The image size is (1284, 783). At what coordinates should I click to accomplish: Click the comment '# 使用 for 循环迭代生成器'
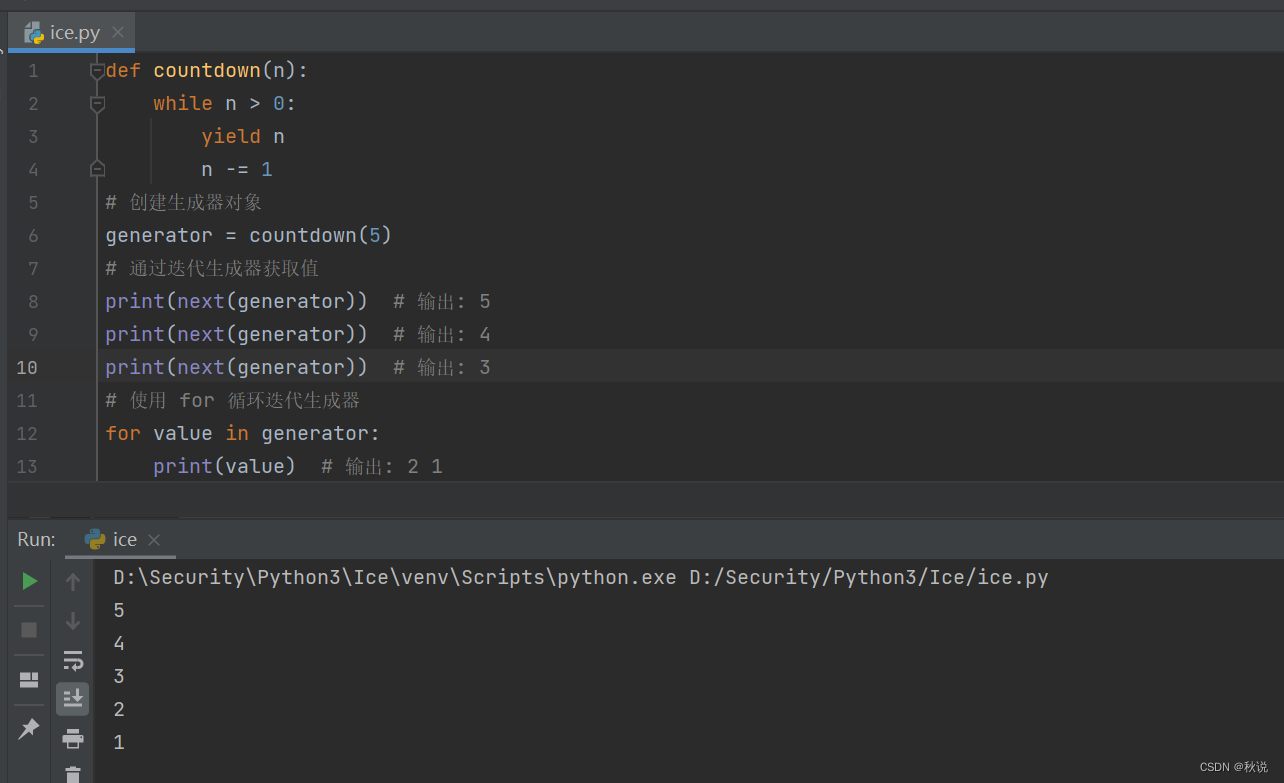tap(232, 400)
